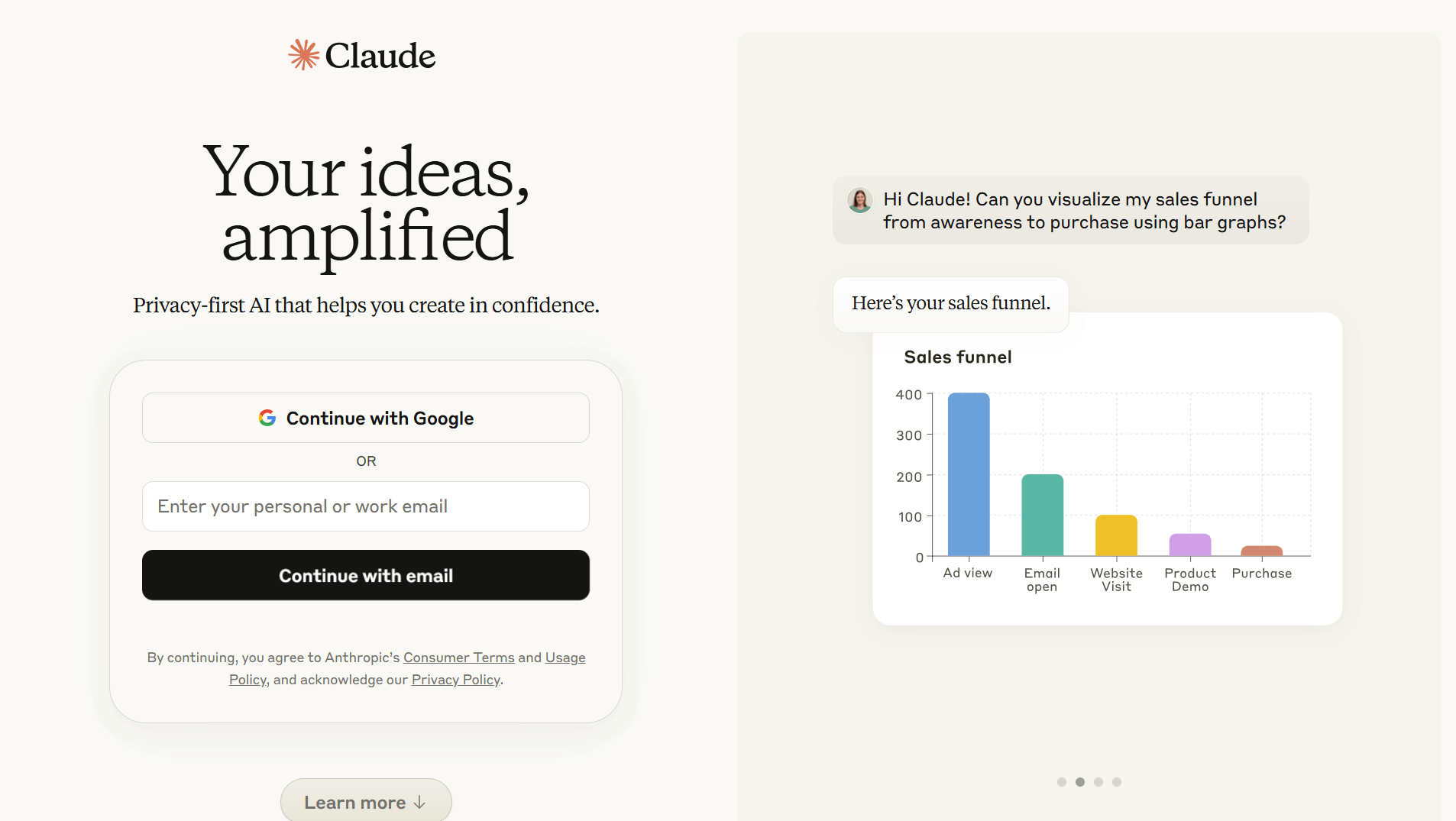Select the fourth carousel dot
Screen dimensions: 1456x821
pos(1117,782)
